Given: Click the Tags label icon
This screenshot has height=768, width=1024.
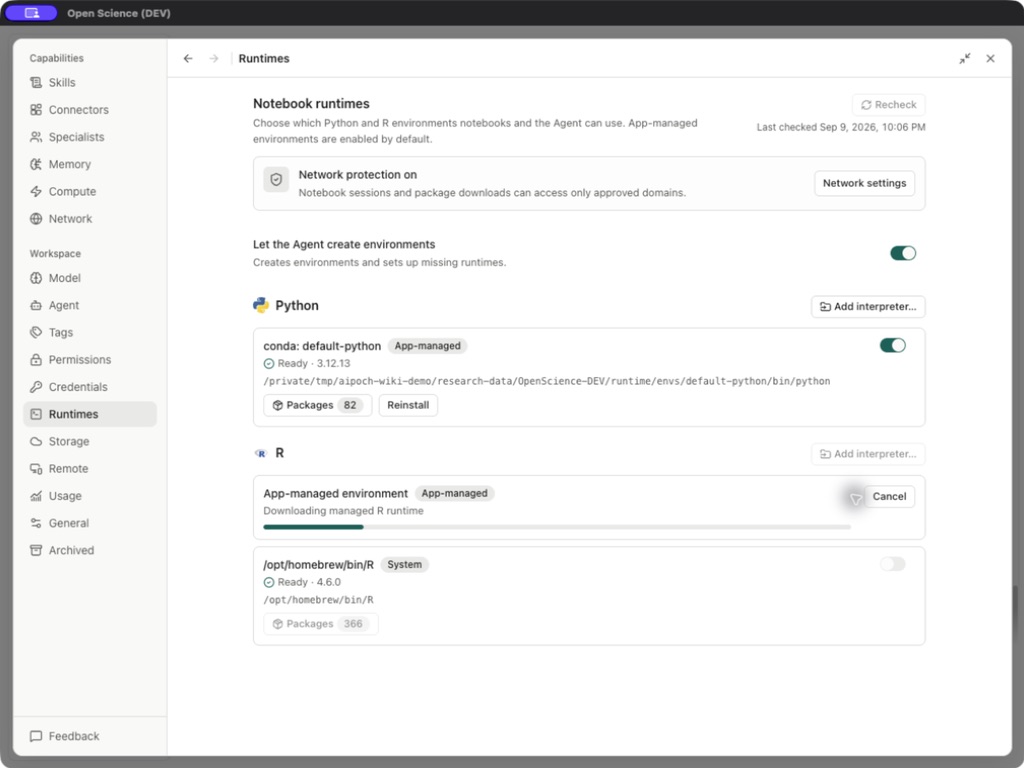Looking at the screenshot, I should tap(36, 332).
